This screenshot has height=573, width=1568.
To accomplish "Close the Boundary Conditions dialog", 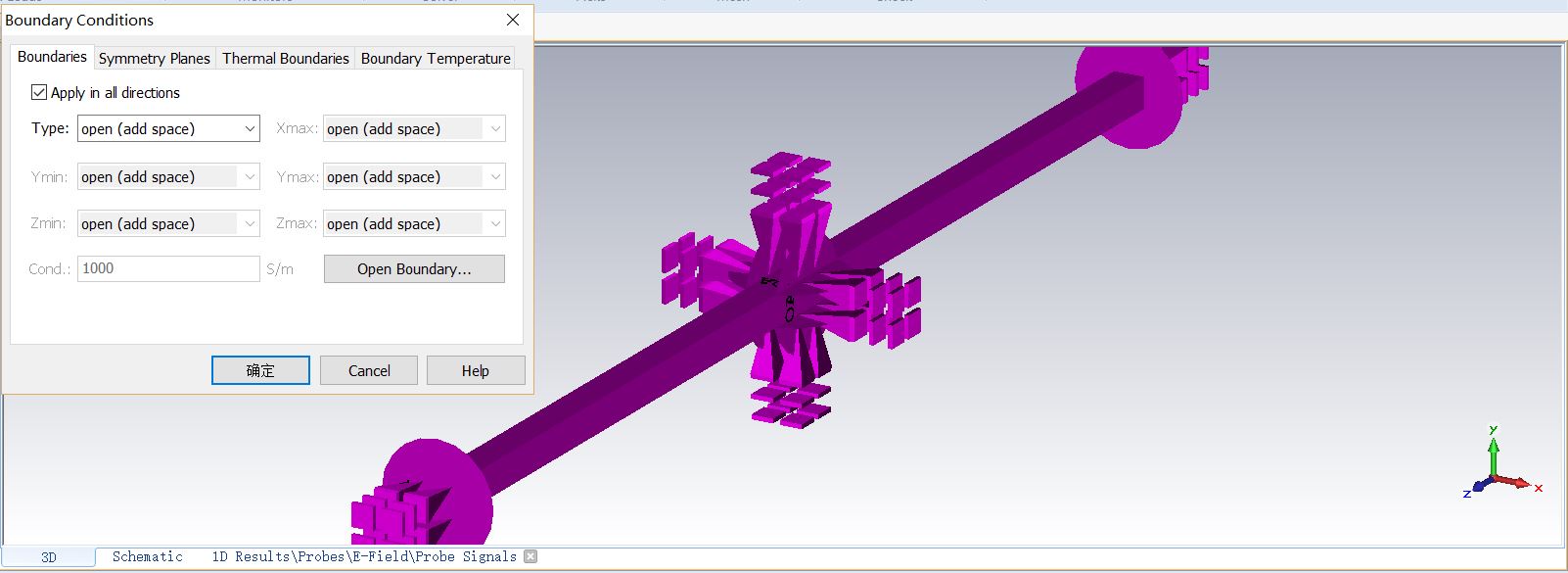I will click(x=513, y=20).
